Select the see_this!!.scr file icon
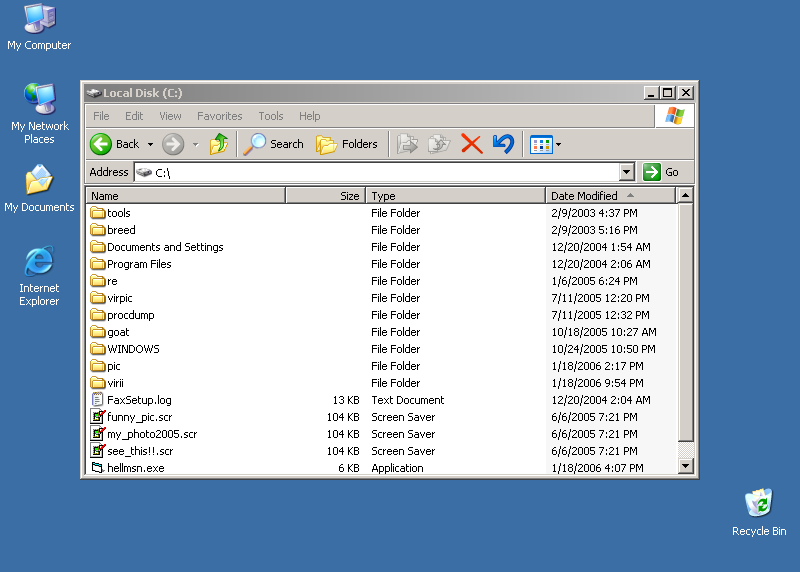800x572 pixels. click(x=97, y=450)
